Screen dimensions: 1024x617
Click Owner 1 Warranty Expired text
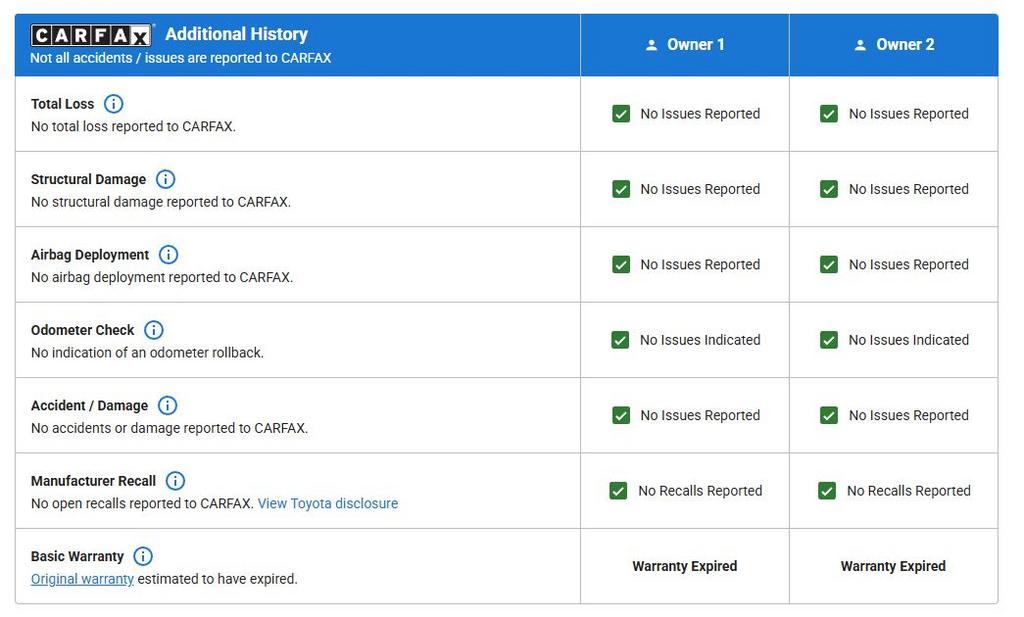(x=685, y=566)
